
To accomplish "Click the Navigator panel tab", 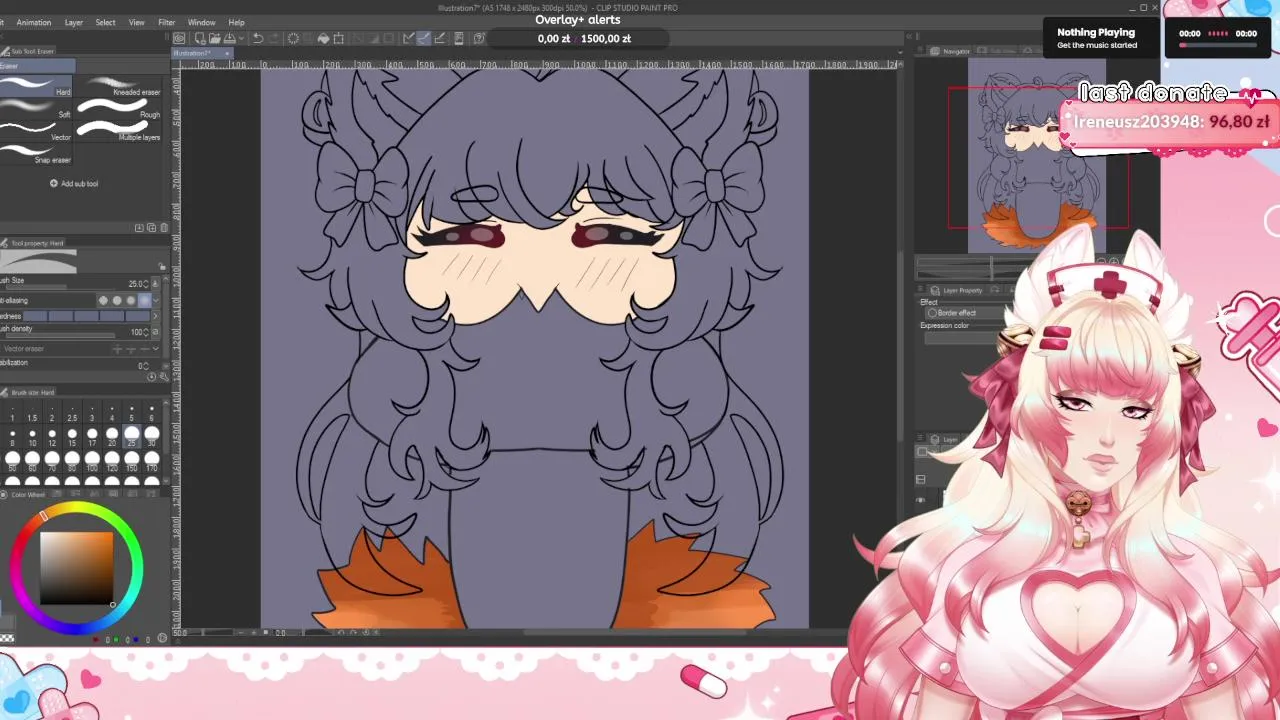I will click(x=950, y=51).
